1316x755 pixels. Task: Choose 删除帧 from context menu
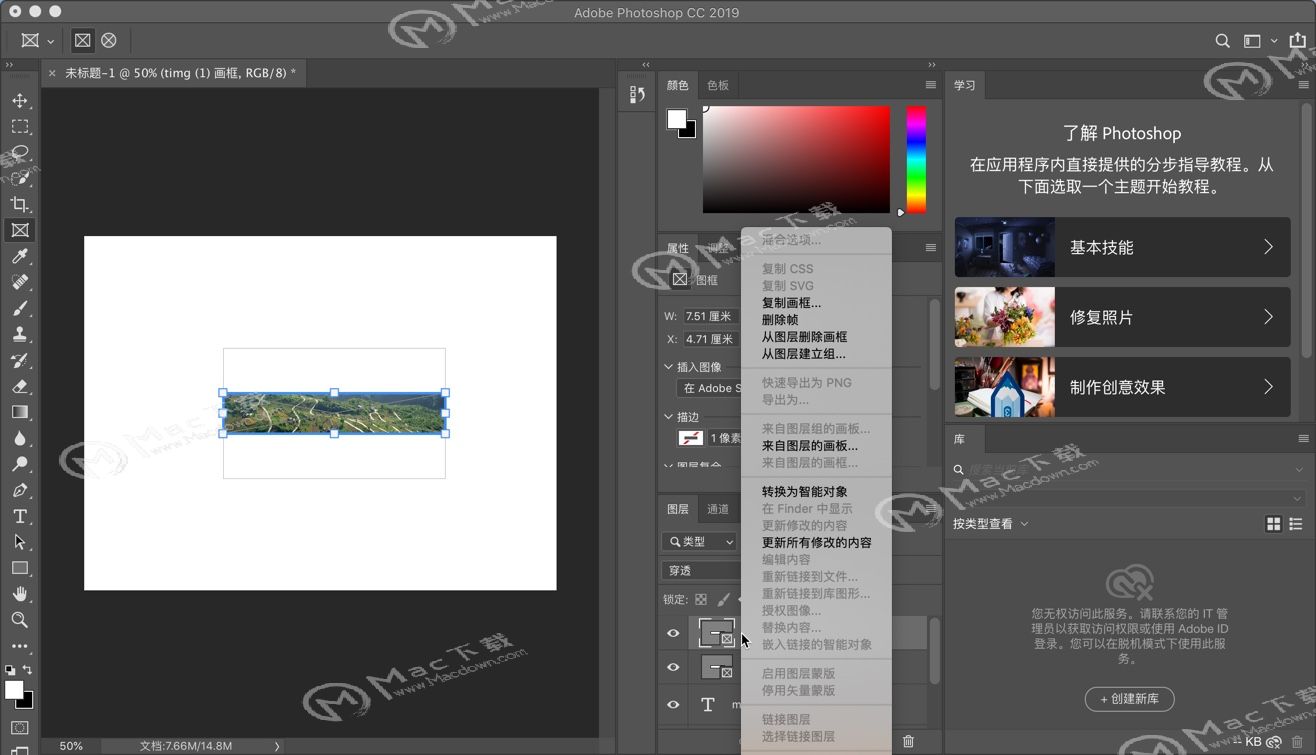point(780,320)
